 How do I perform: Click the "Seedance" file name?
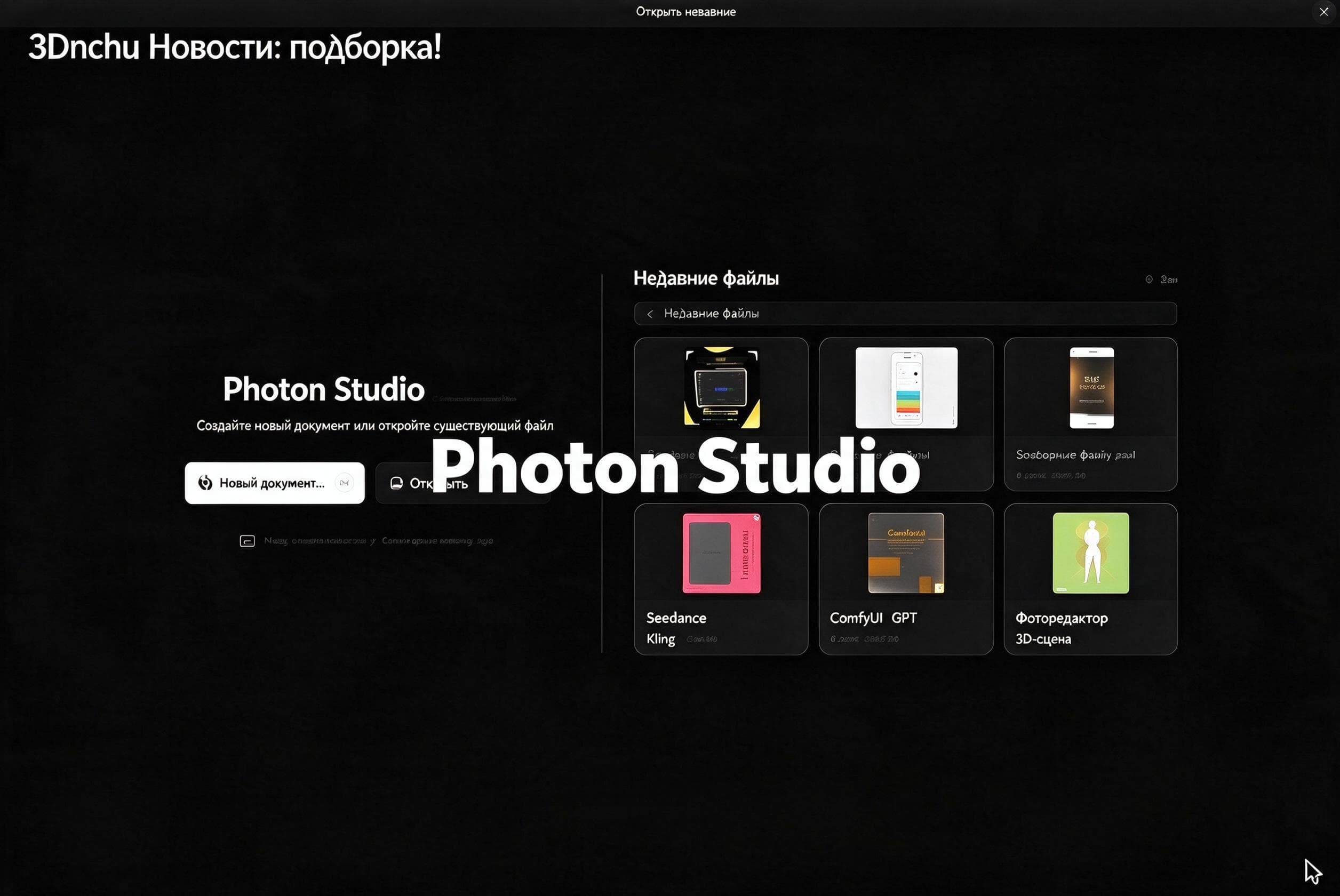coord(676,618)
